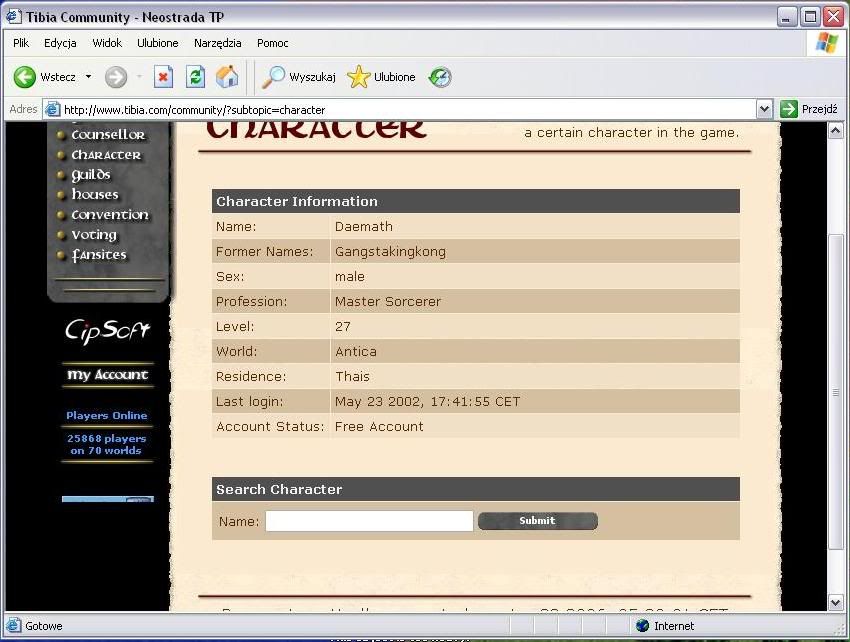Open the Wyszukaj search magnifier
This screenshot has width=850, height=642.
click(273, 77)
